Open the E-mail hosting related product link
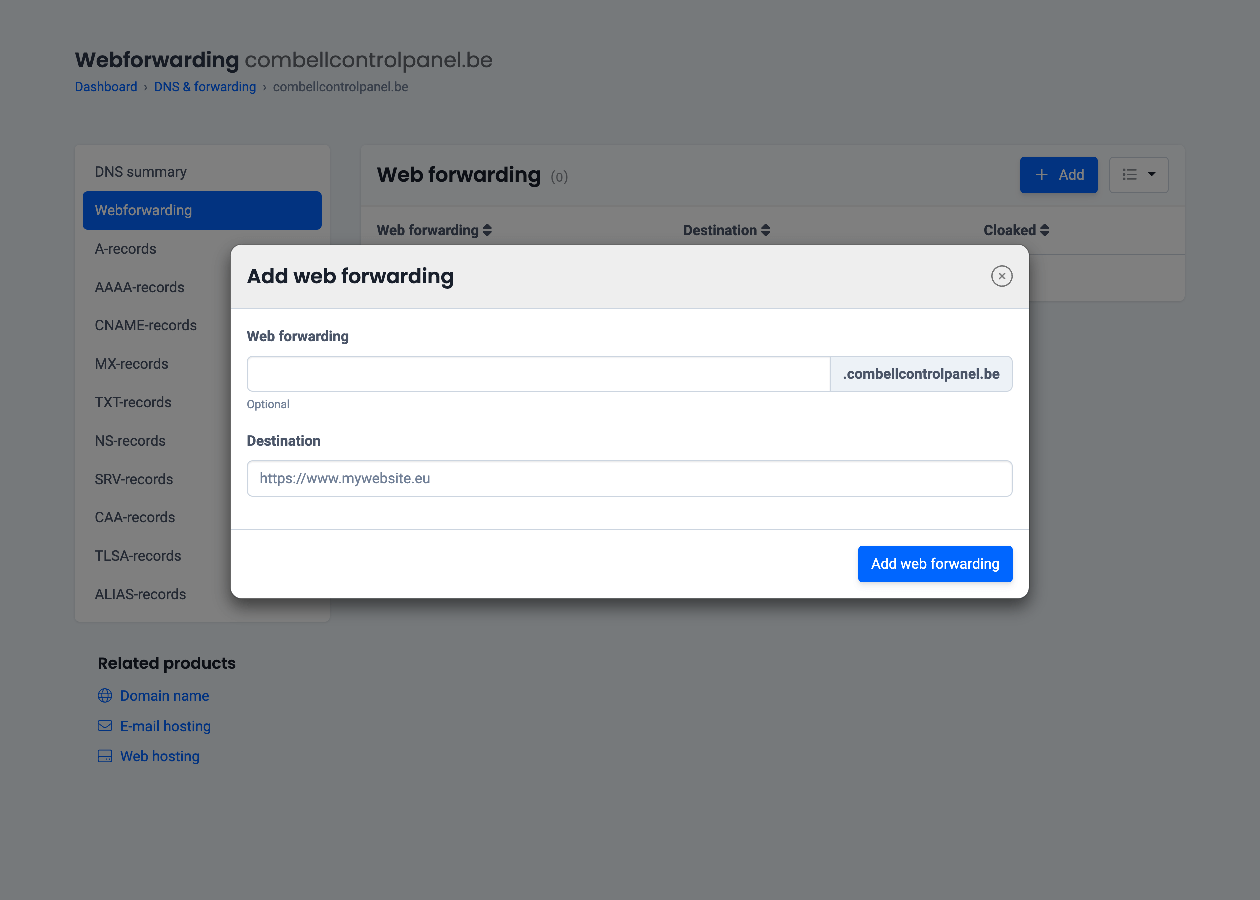The height and width of the screenshot is (900, 1260). (165, 726)
